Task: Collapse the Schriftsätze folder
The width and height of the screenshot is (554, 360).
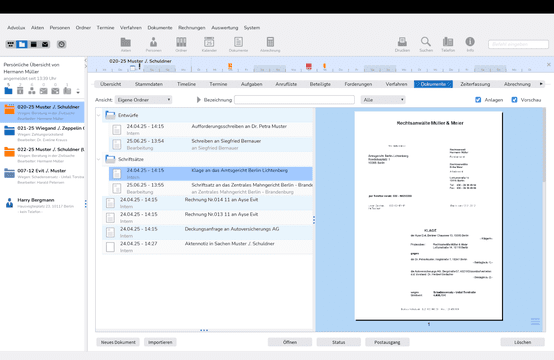Action: pos(99,159)
